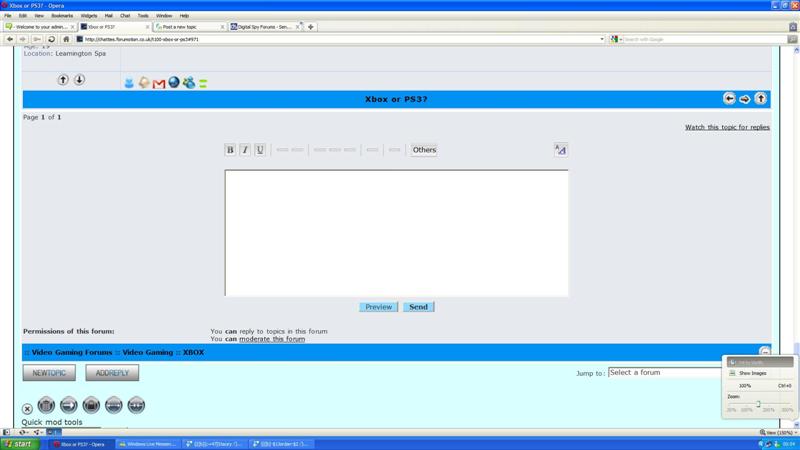Click the fourth quick mod split tool
This screenshot has height=450, width=800.
pos(114,405)
